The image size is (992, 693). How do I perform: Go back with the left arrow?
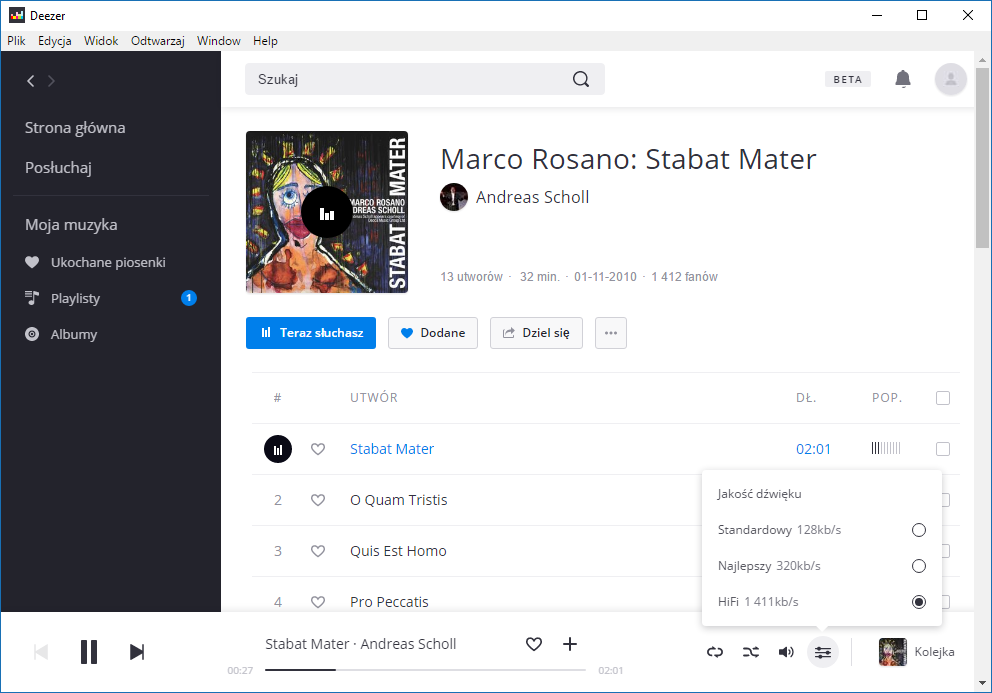click(30, 81)
